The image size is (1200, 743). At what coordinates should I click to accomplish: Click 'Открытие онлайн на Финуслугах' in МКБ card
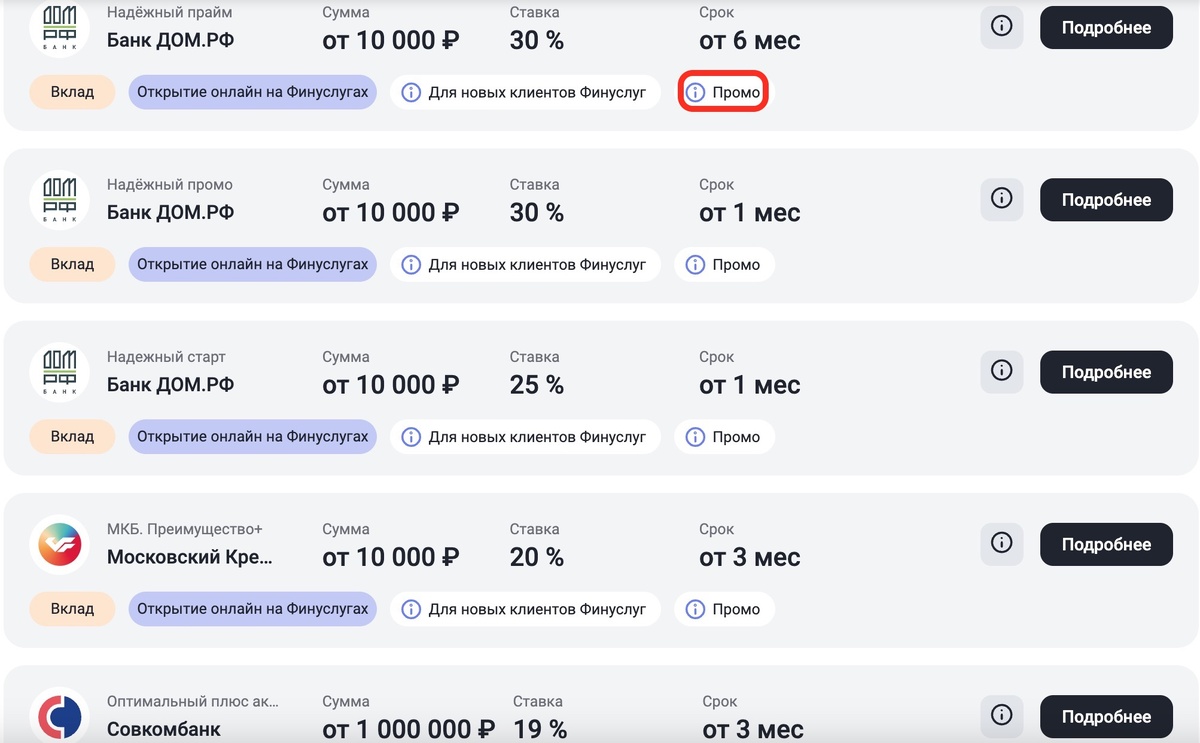pos(253,608)
